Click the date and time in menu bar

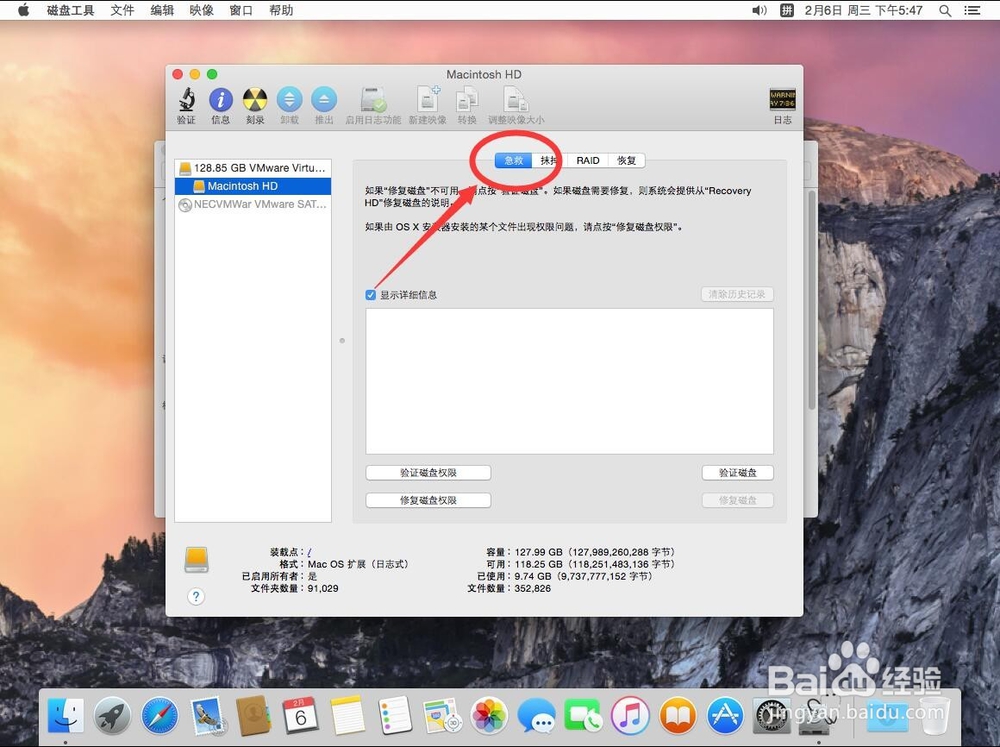pyautogui.click(x=864, y=10)
